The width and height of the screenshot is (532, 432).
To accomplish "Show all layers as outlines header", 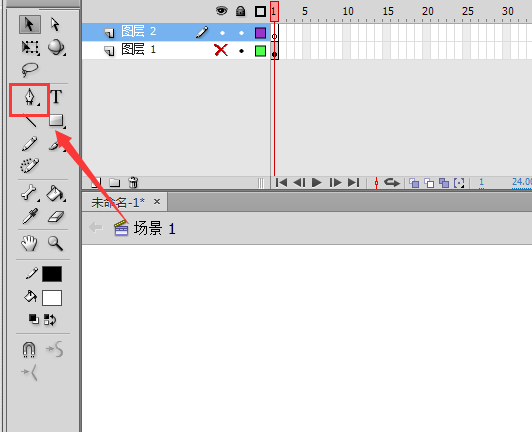I will click(260, 12).
